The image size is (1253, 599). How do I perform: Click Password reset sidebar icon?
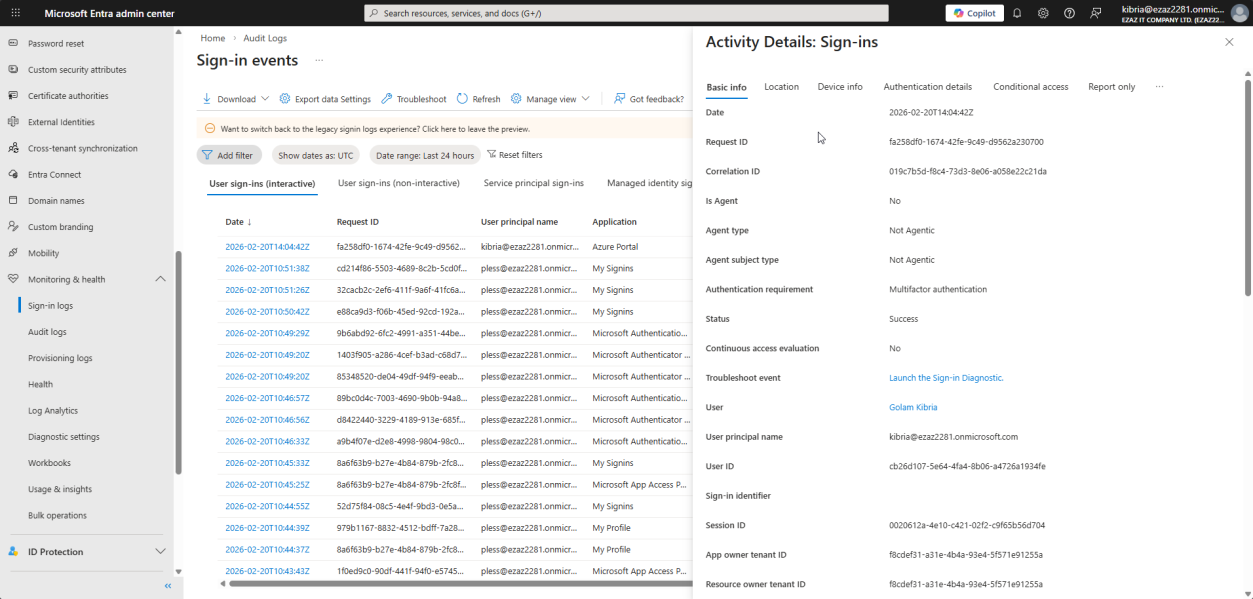[x=13, y=44]
